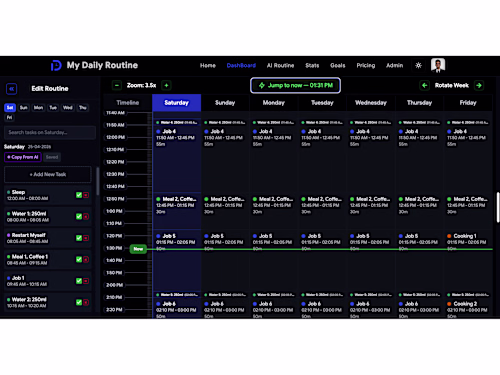Open the Stats page
Viewport: 500px width, 375px height.
click(x=312, y=66)
